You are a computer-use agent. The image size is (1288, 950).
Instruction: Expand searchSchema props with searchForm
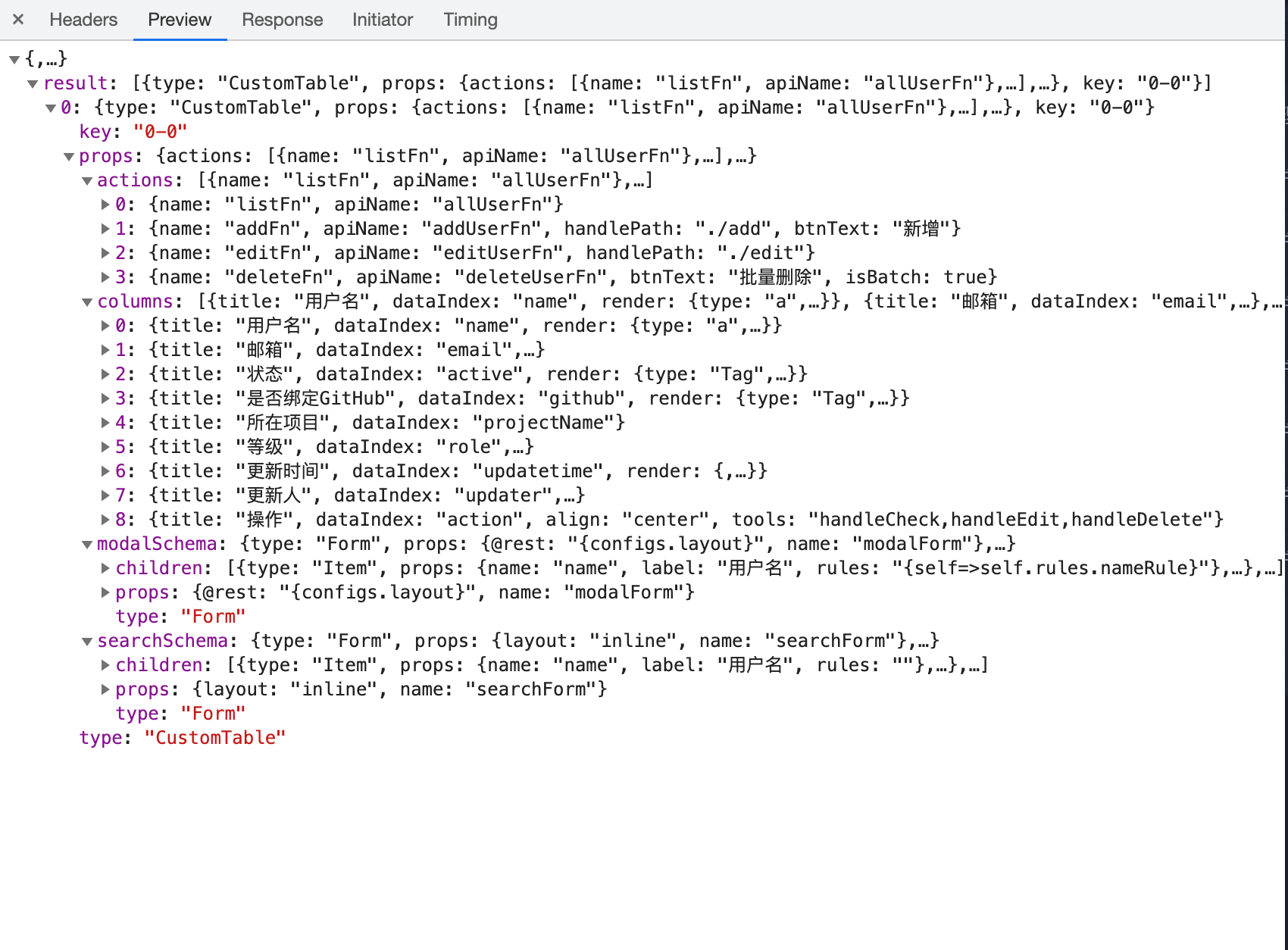tap(105, 689)
